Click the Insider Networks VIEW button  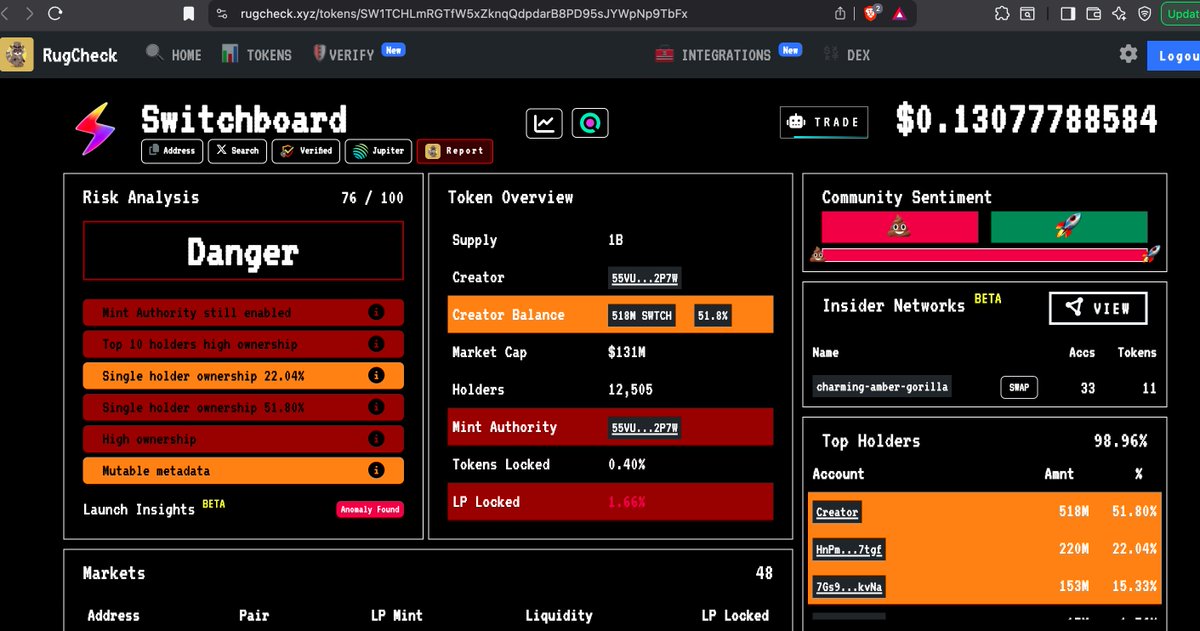point(1098,308)
